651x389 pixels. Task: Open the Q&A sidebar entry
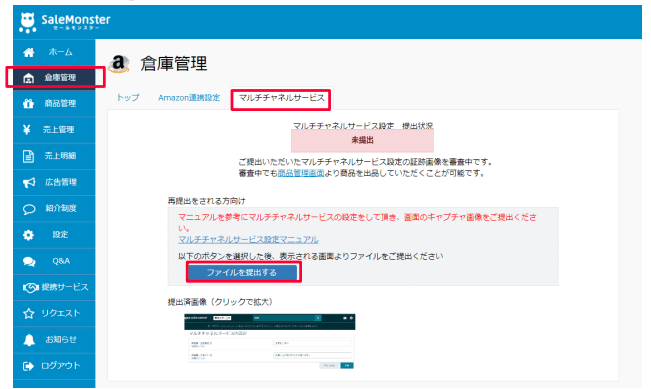pyautogui.click(x=61, y=261)
